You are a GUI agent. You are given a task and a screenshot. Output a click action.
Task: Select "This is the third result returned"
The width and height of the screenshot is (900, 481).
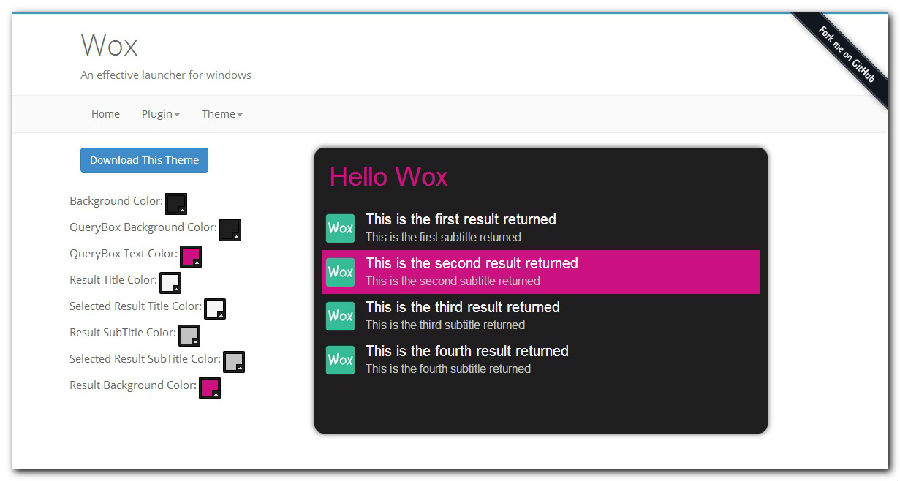click(x=463, y=307)
